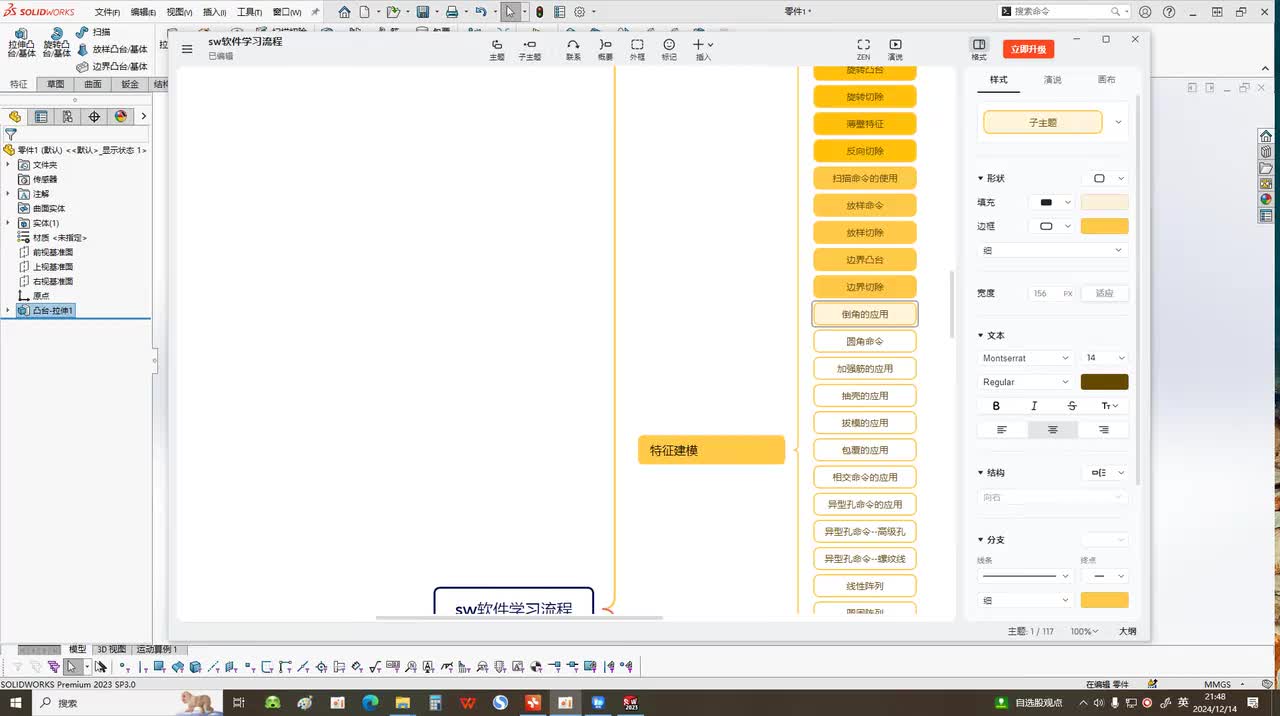
Task: Select the 特征建模 topic node
Action: coord(711,450)
